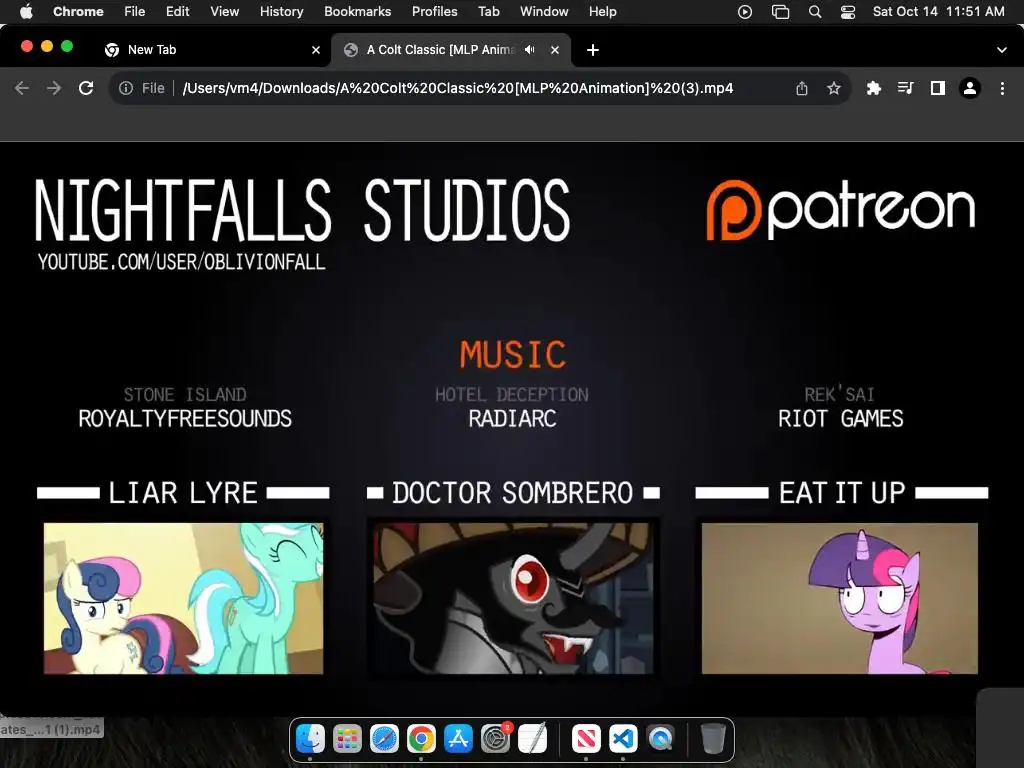Click the youtube.com/user/oblivionfall text

tap(182, 262)
